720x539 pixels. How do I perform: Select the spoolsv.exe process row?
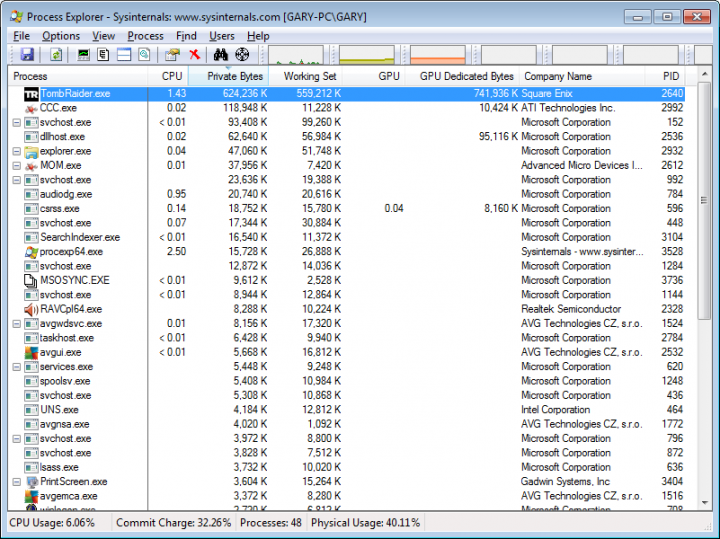tap(346, 381)
